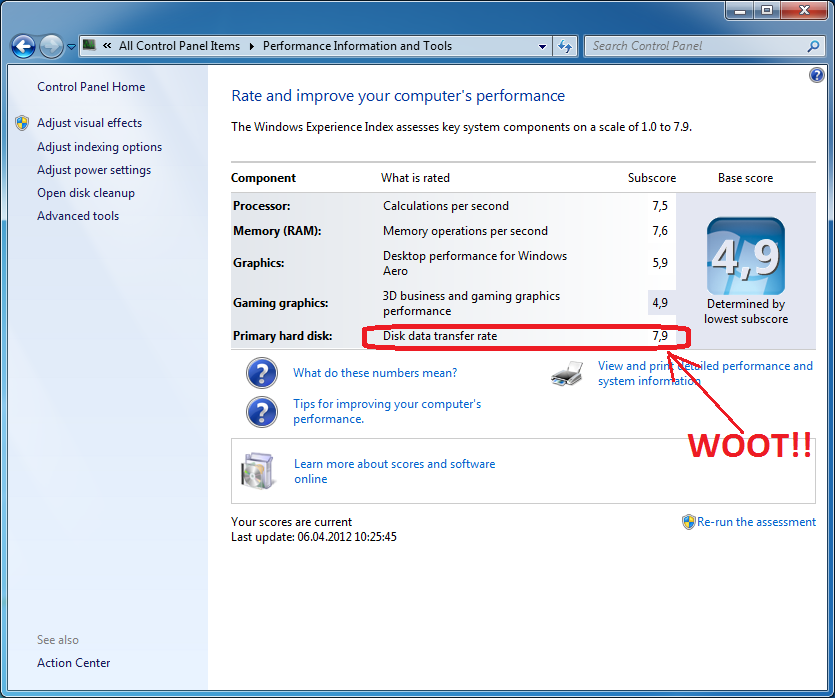Viewport: 835px width, 698px height.
Task: Click the Graphics: component label
Action: 258,263
